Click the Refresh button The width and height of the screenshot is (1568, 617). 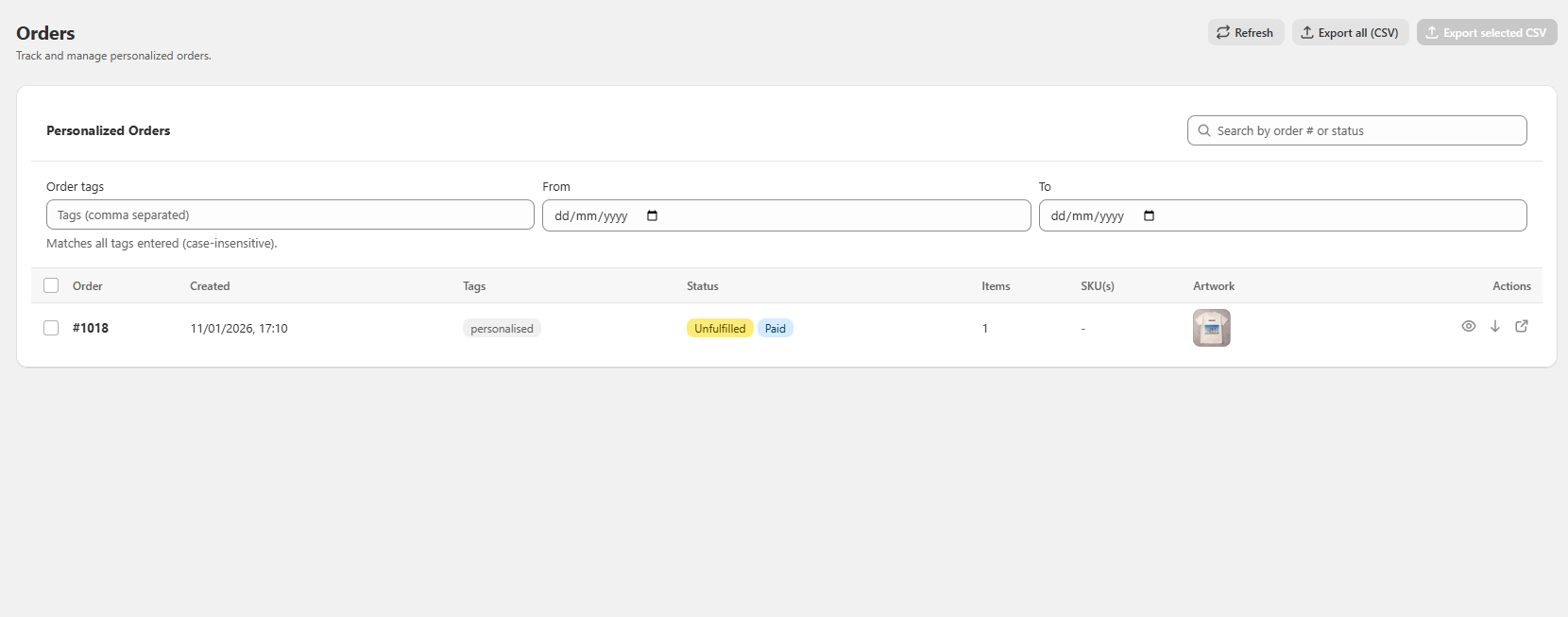[x=1245, y=32]
